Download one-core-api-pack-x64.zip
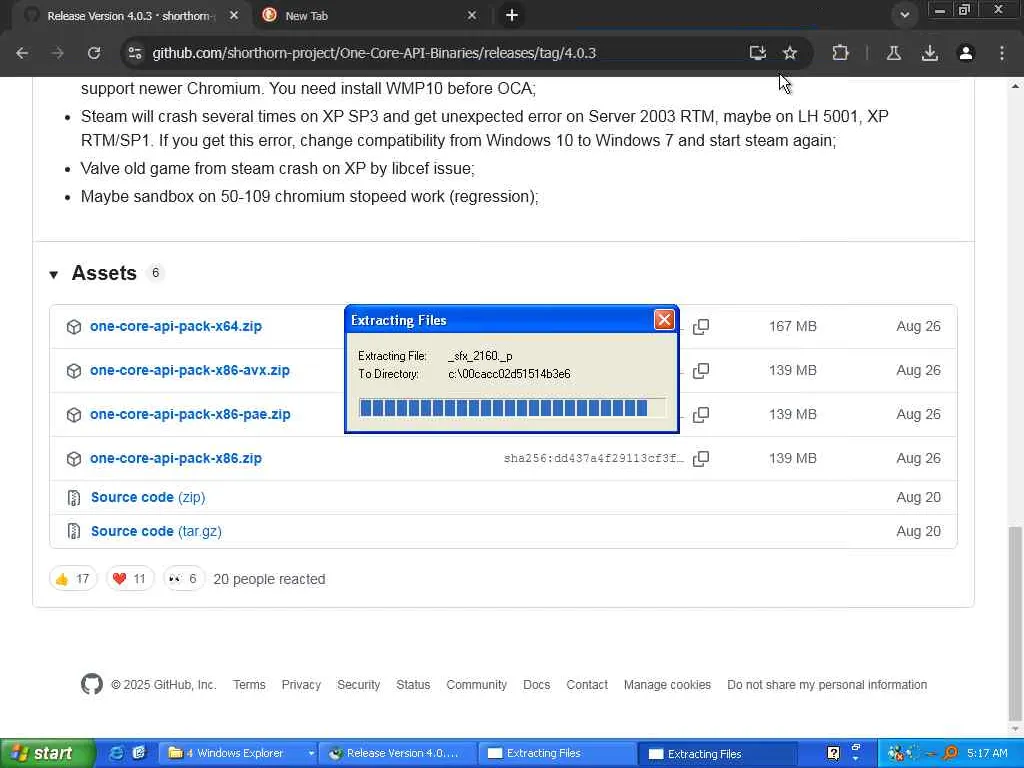 [176, 326]
